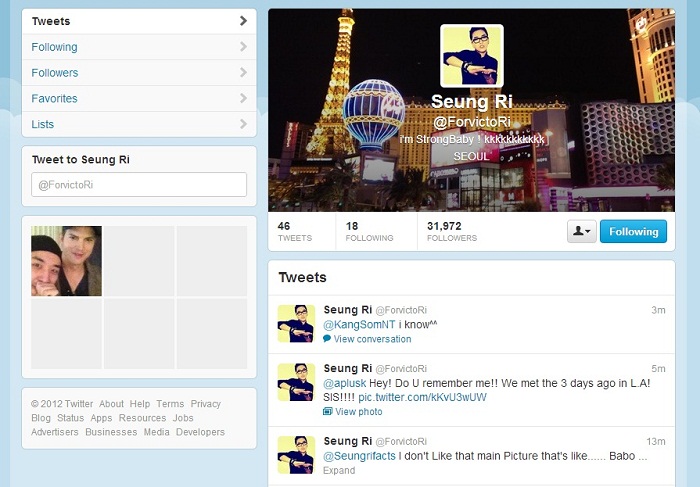Image resolution: width=700 pixels, height=487 pixels.
Task: View the 18 Following count
Action: (369, 231)
